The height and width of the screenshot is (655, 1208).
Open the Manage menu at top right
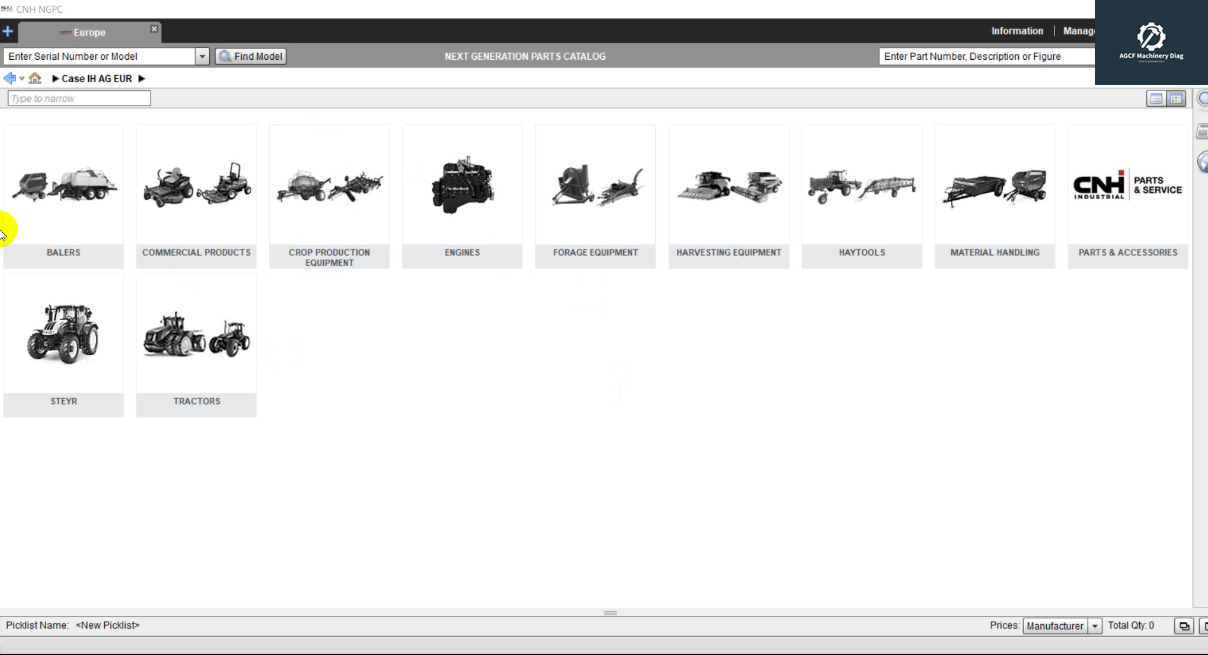1080,30
